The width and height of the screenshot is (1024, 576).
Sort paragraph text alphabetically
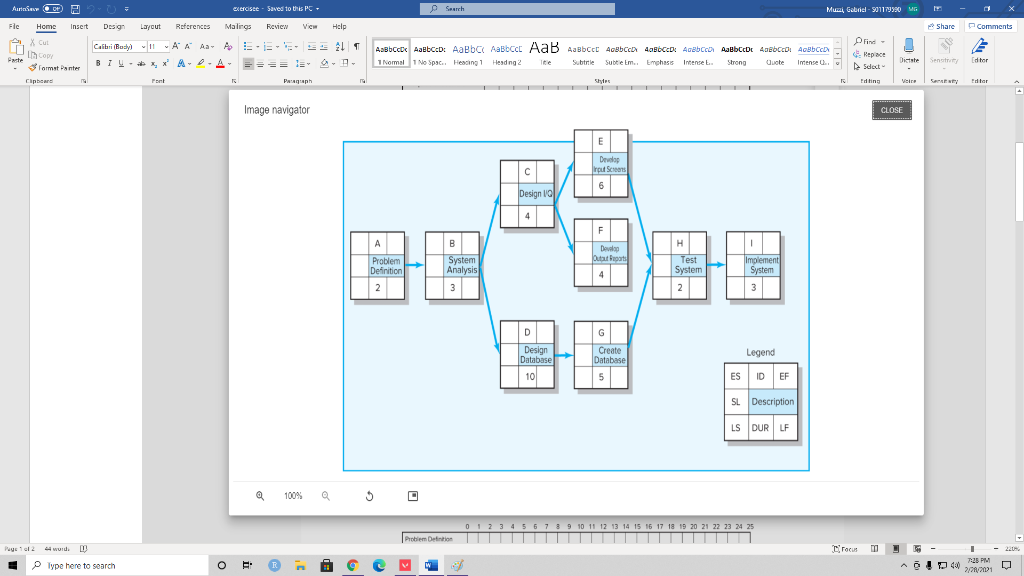tap(340, 46)
